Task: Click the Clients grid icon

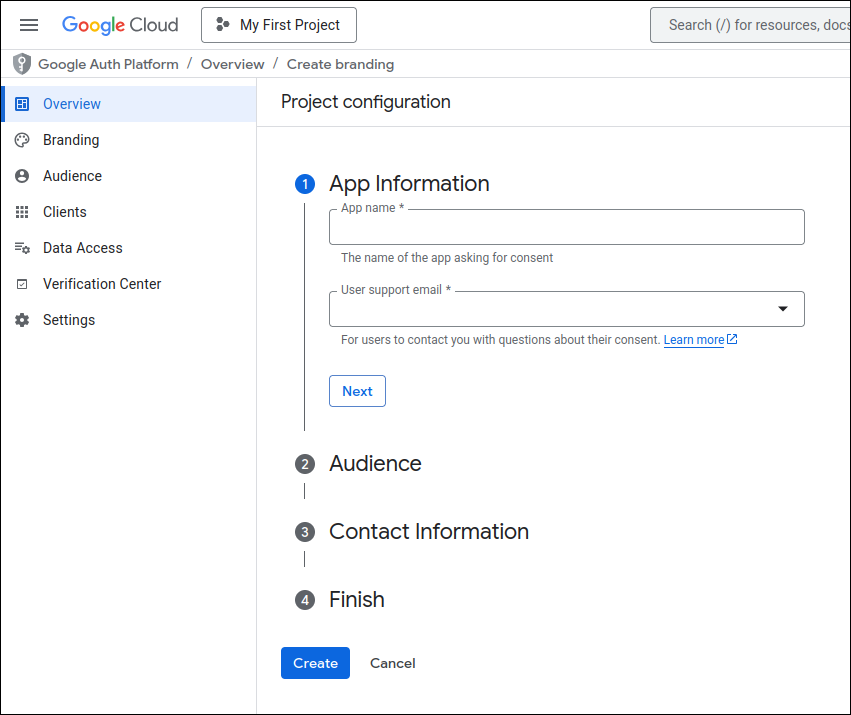Action: click(x=21, y=211)
